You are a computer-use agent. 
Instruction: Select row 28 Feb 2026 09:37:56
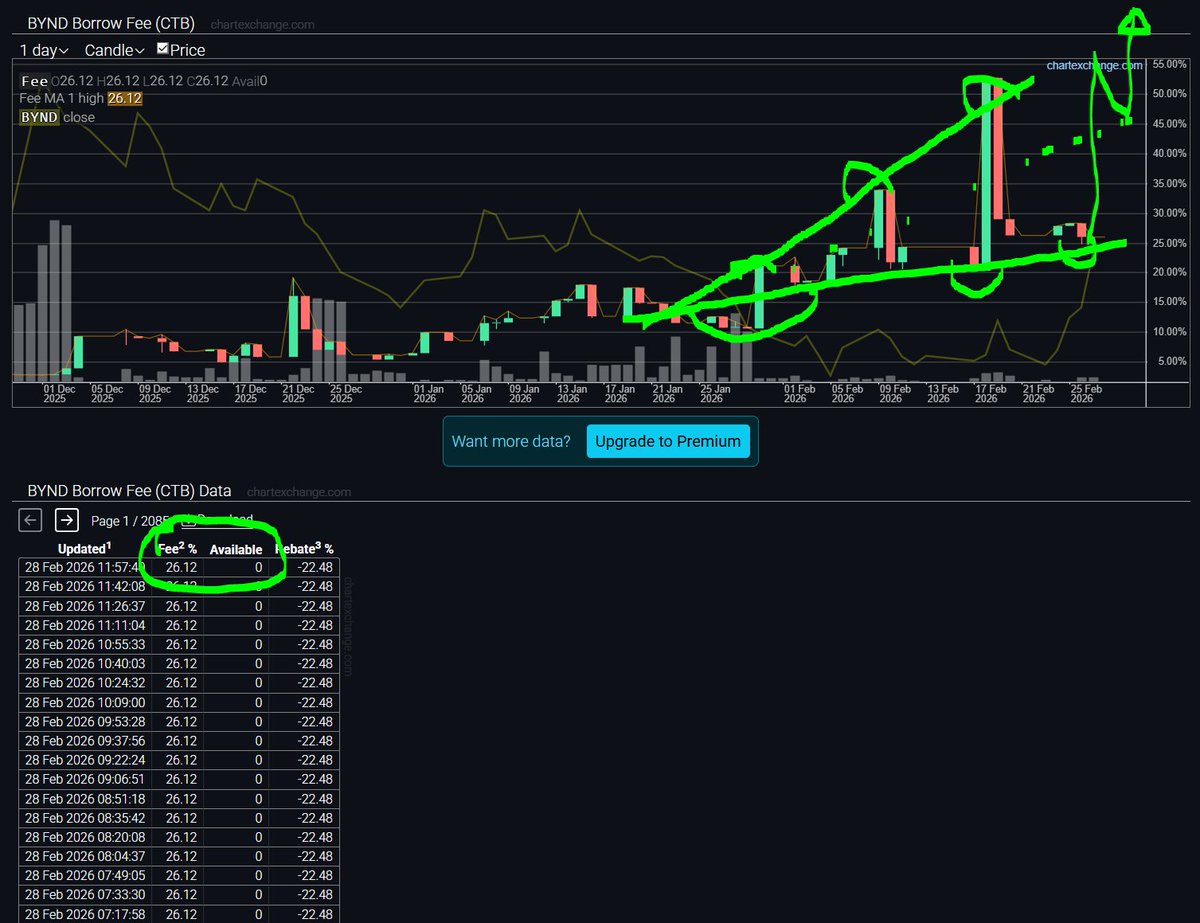point(179,740)
